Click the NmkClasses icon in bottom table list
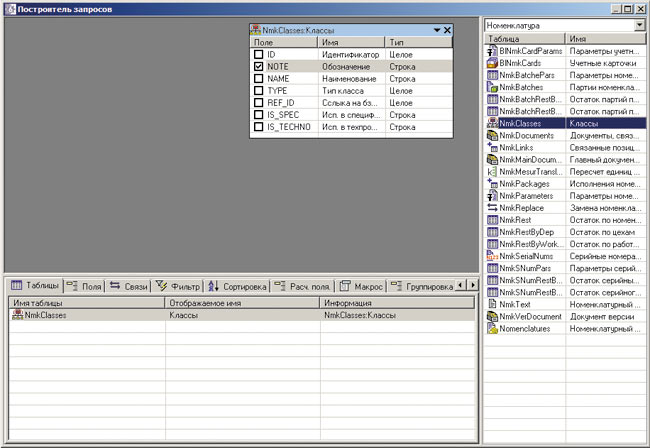 [18, 315]
